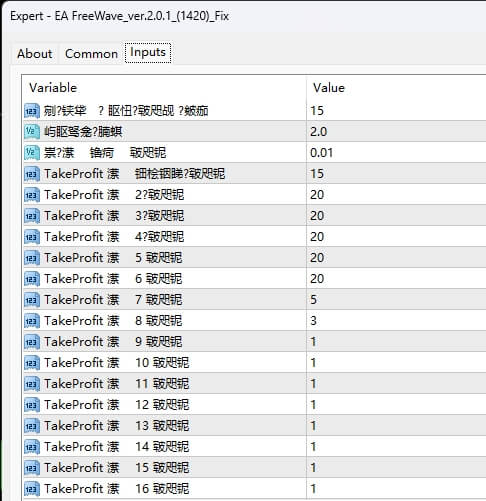Select the Inputs tab
Image resolution: width=486 pixels, height=501 pixels.
(x=148, y=52)
